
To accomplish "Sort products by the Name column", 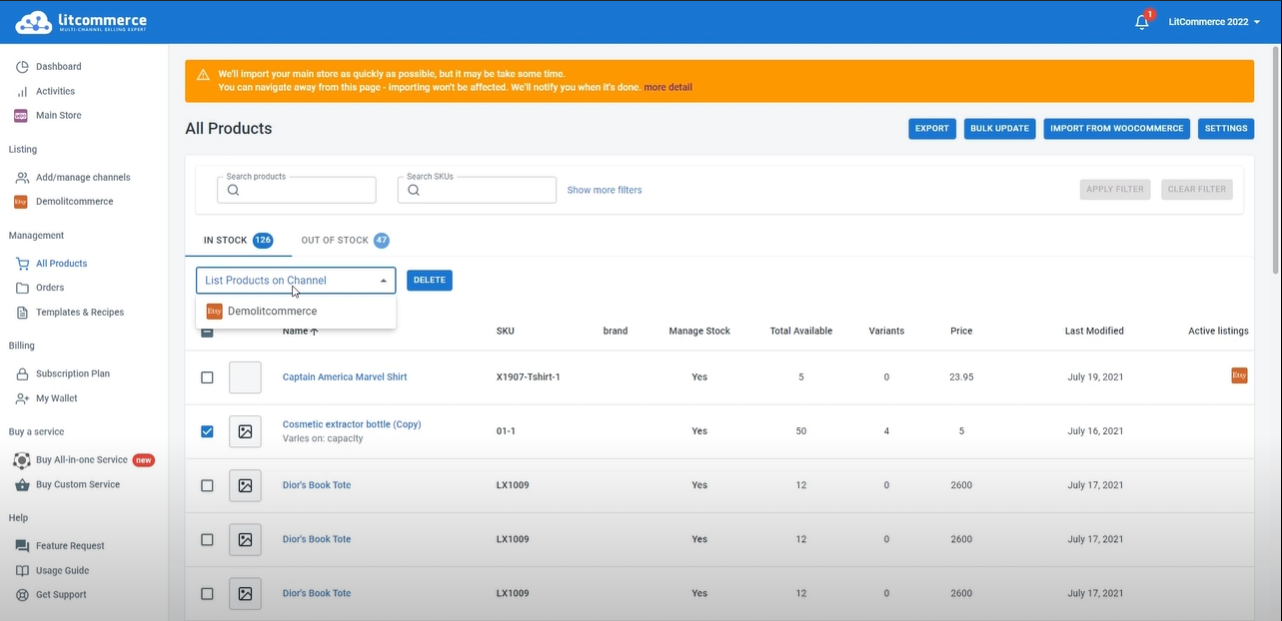I will (300, 331).
